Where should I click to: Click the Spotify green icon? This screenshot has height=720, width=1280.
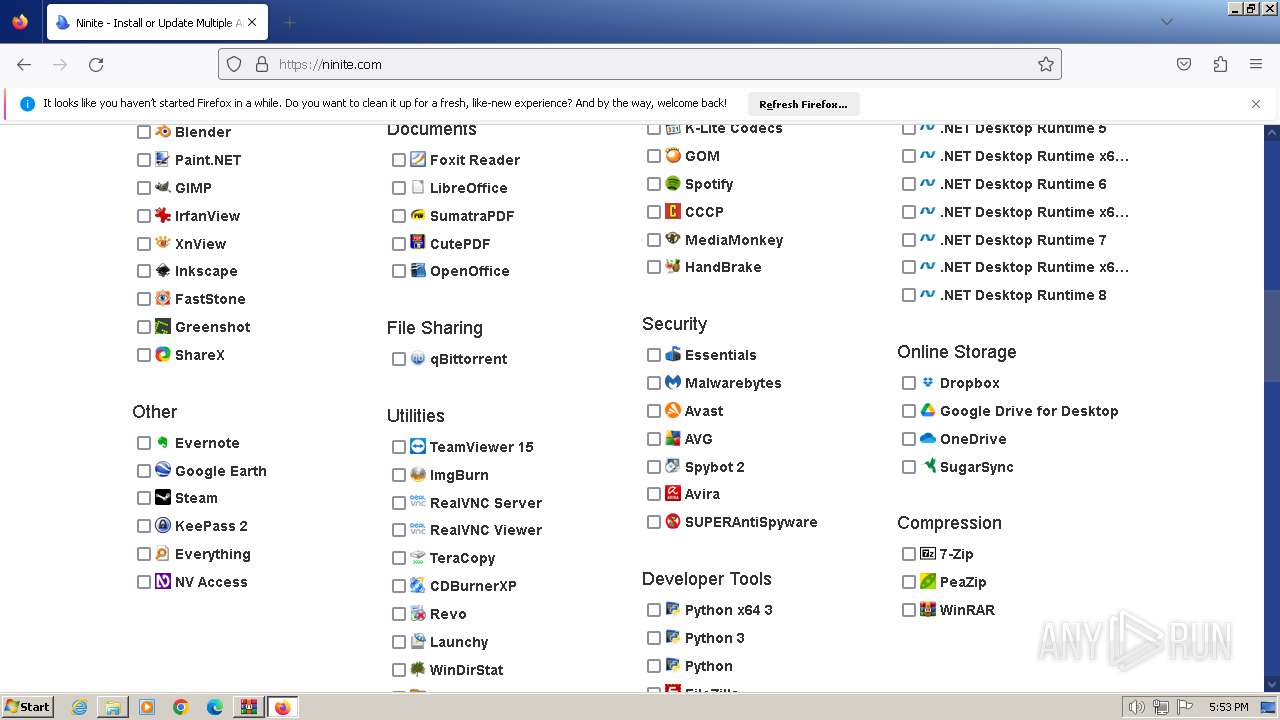(673, 184)
